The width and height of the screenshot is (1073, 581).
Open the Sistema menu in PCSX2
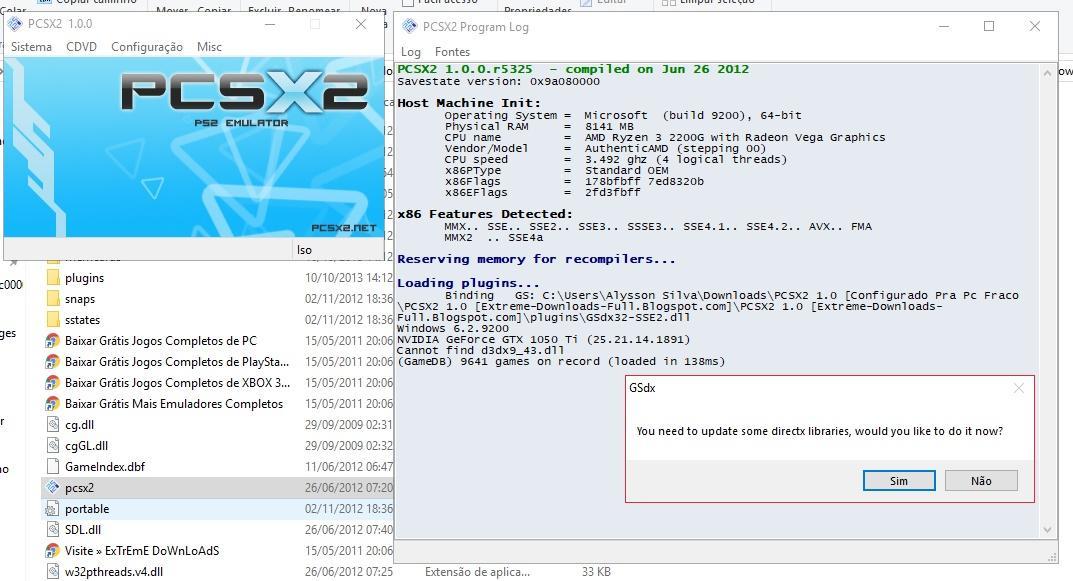pyautogui.click(x=31, y=47)
